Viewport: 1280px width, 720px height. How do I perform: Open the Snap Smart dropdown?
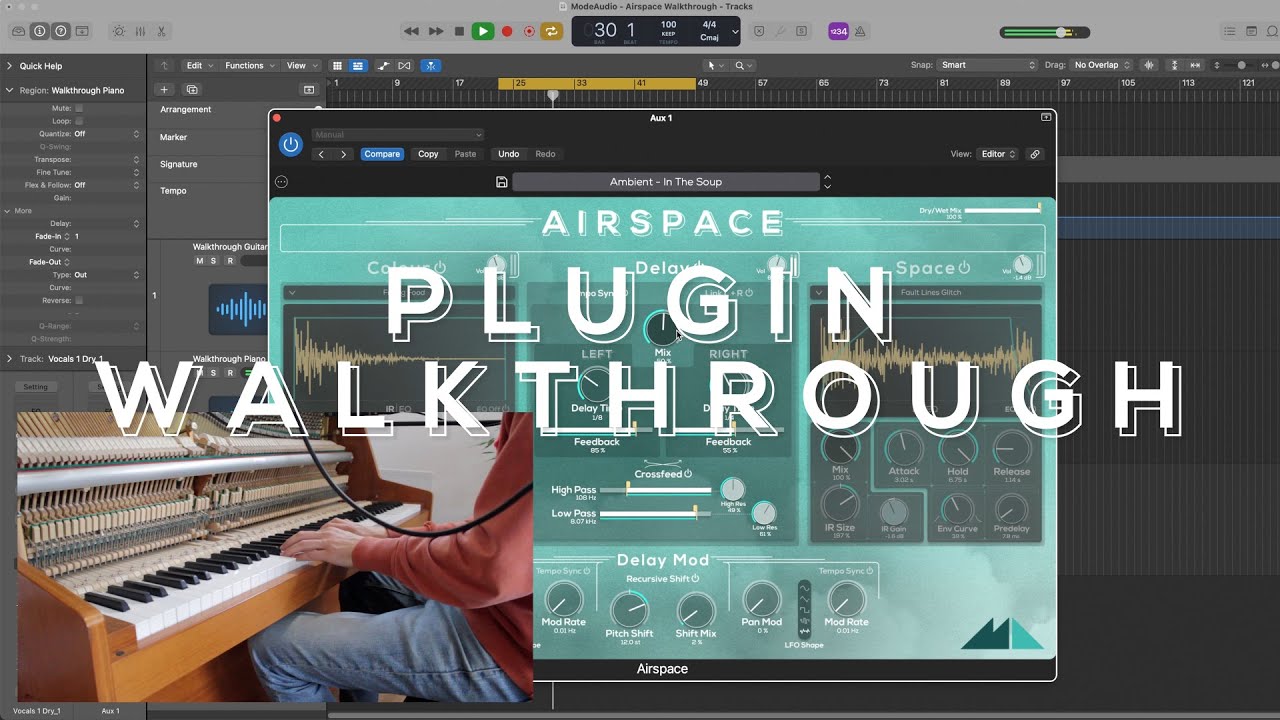(985, 65)
